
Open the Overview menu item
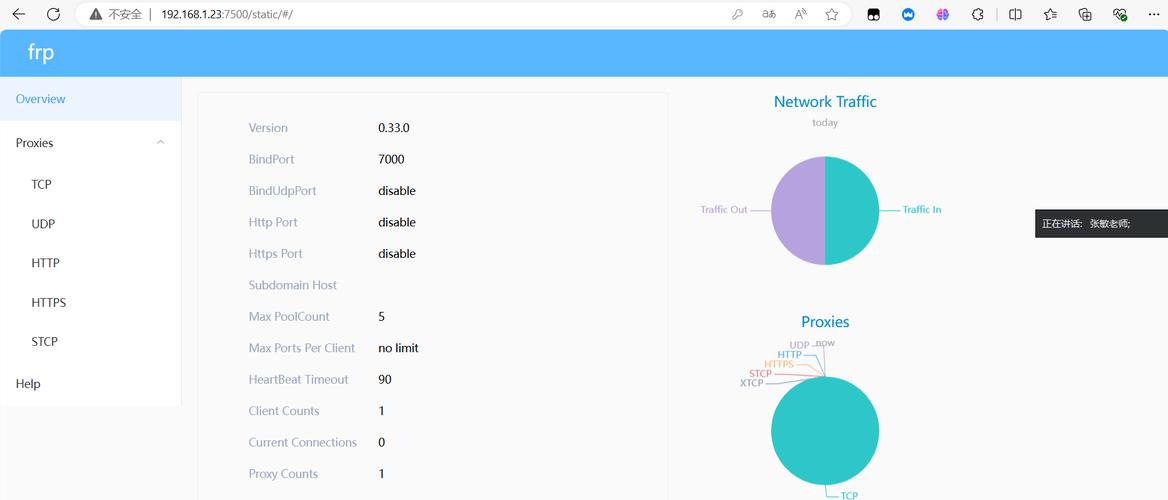click(90, 99)
